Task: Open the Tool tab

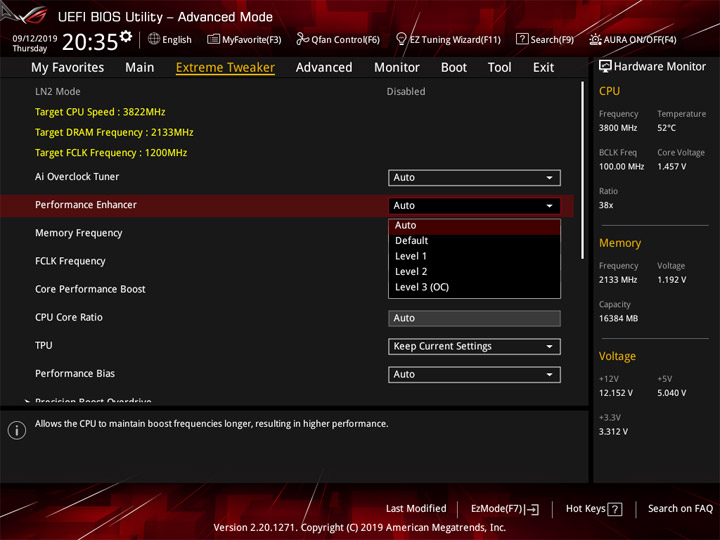Action: pos(499,68)
